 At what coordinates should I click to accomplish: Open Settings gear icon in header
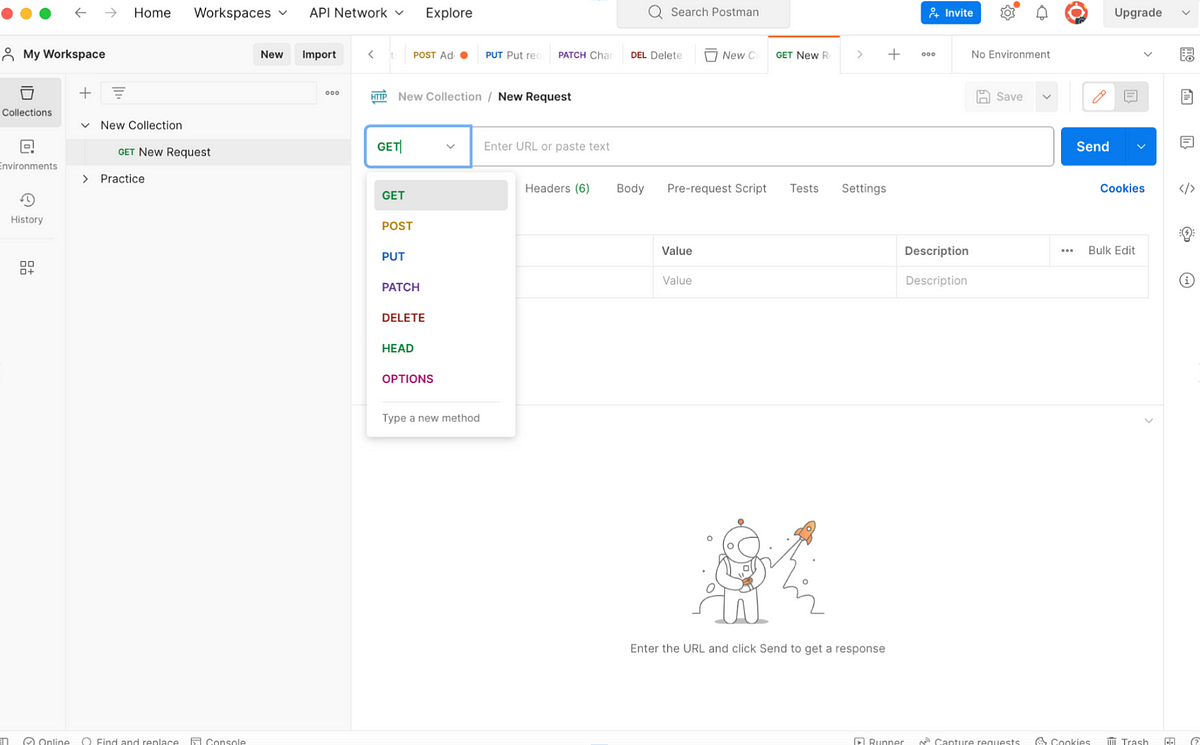tap(1008, 13)
